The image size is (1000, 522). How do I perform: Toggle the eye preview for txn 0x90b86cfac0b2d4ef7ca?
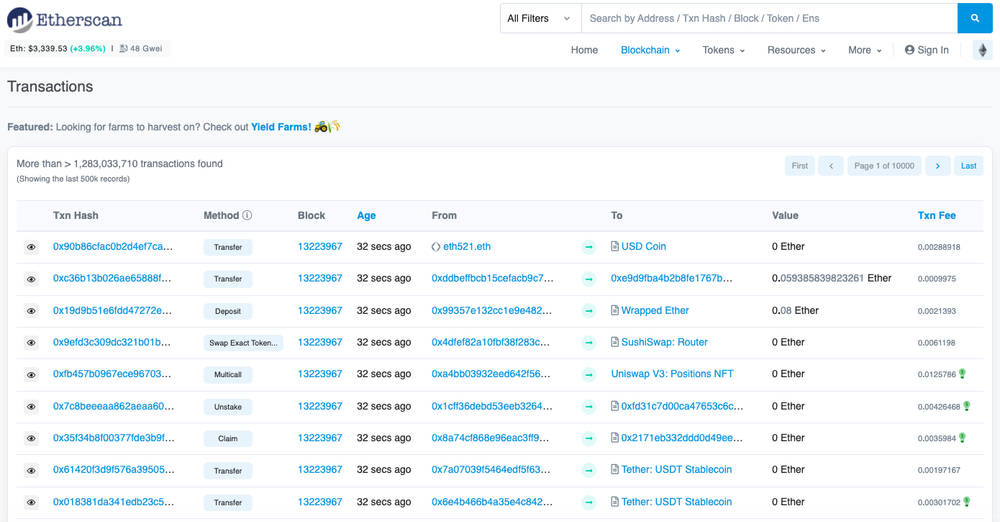31,247
